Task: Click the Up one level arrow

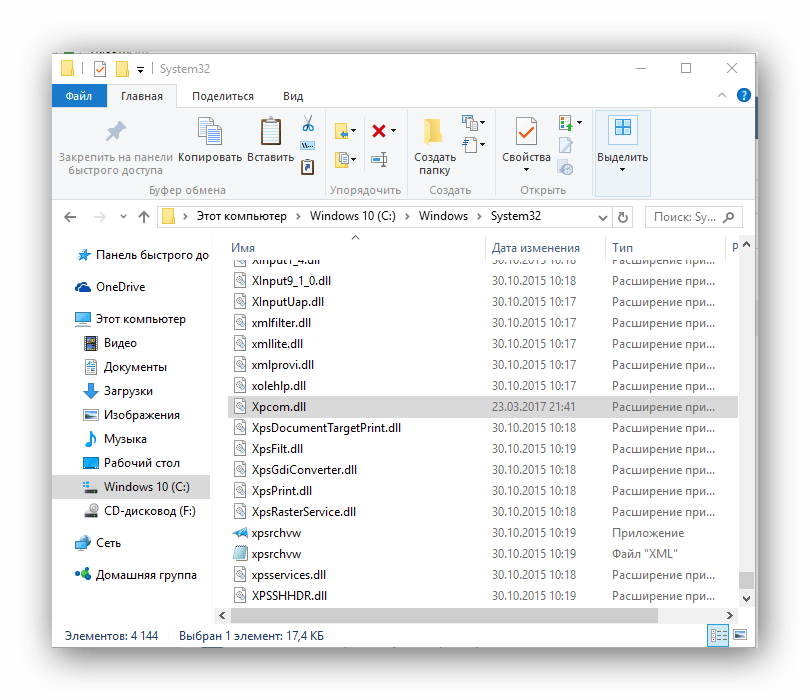Action: point(144,217)
